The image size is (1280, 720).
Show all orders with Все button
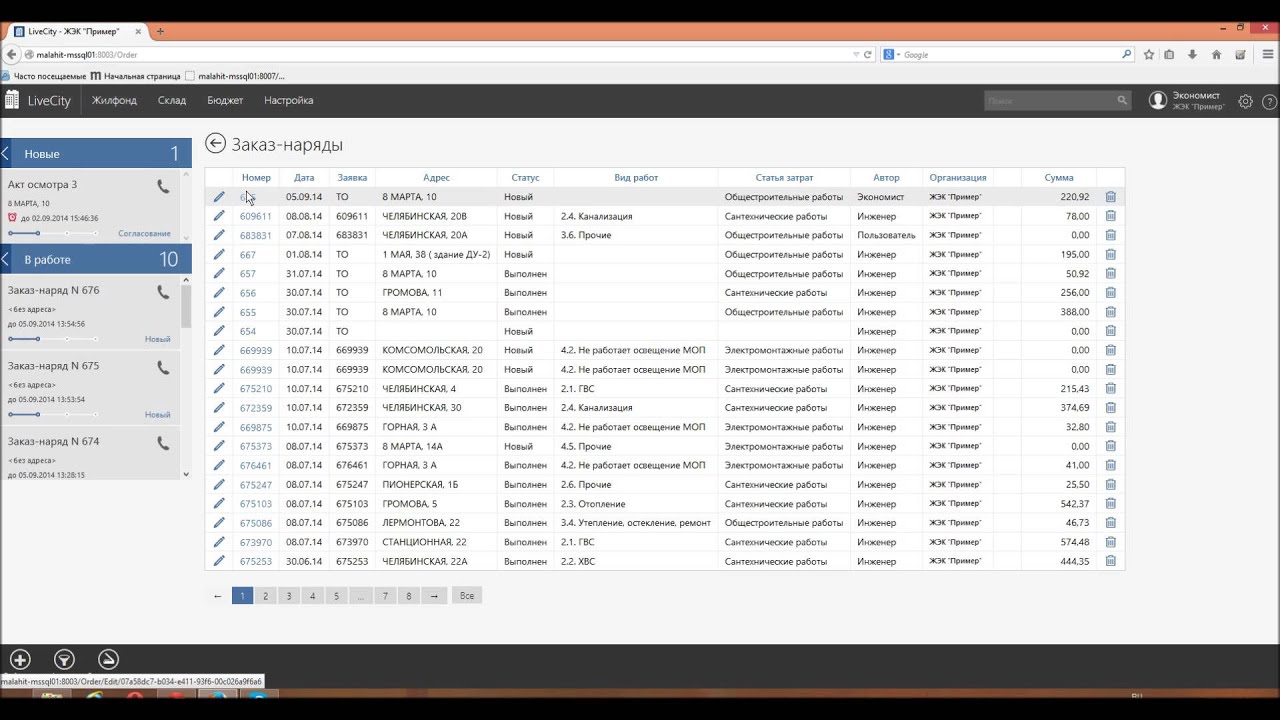[467, 595]
